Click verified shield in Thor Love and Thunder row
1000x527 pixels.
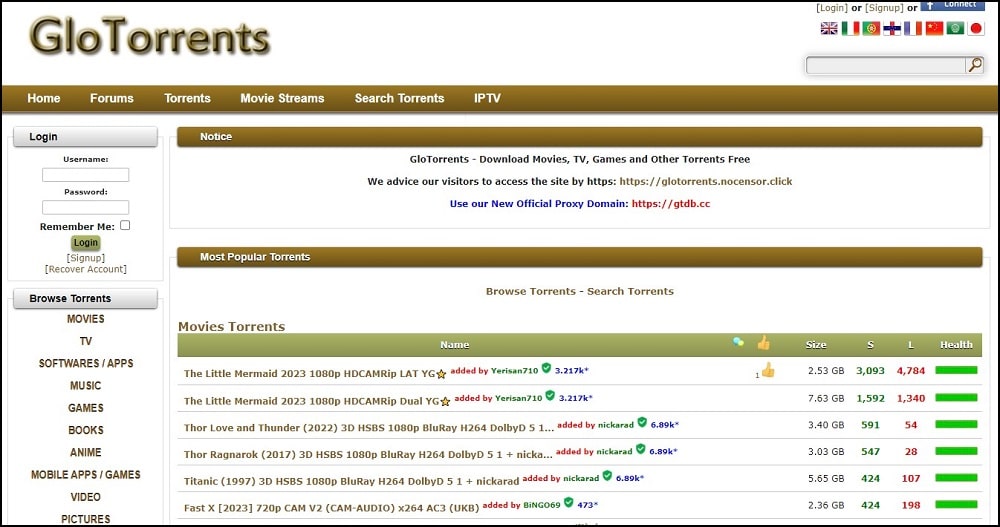click(642, 422)
